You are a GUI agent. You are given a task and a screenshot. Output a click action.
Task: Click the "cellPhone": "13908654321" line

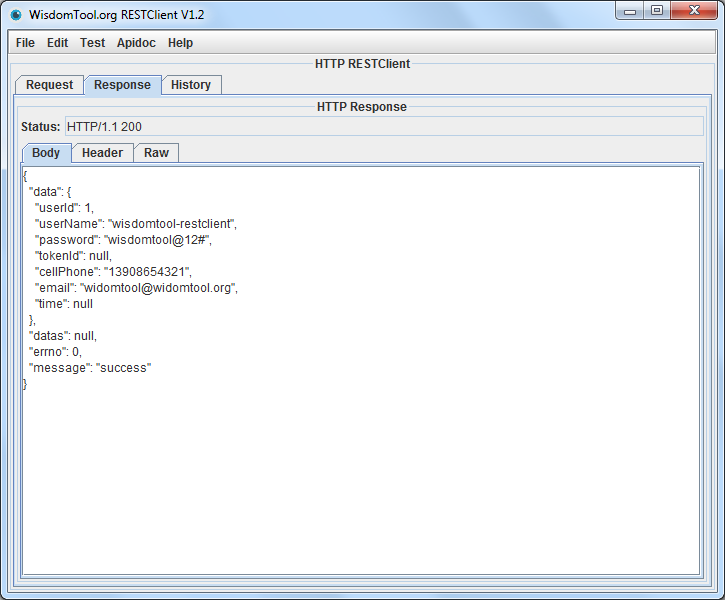(x=113, y=272)
